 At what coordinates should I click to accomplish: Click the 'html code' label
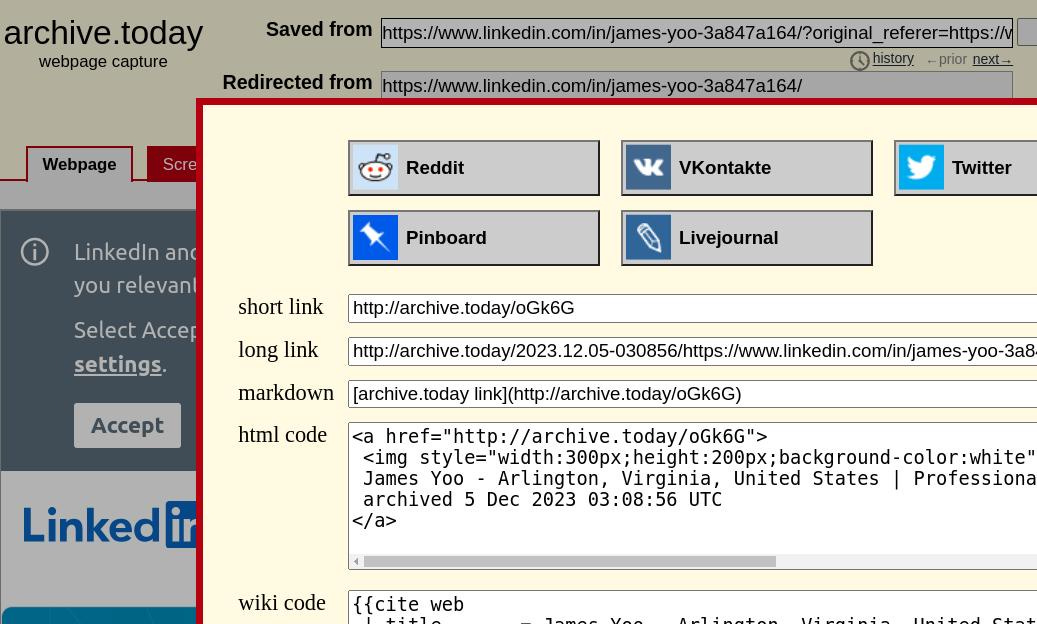(282, 435)
